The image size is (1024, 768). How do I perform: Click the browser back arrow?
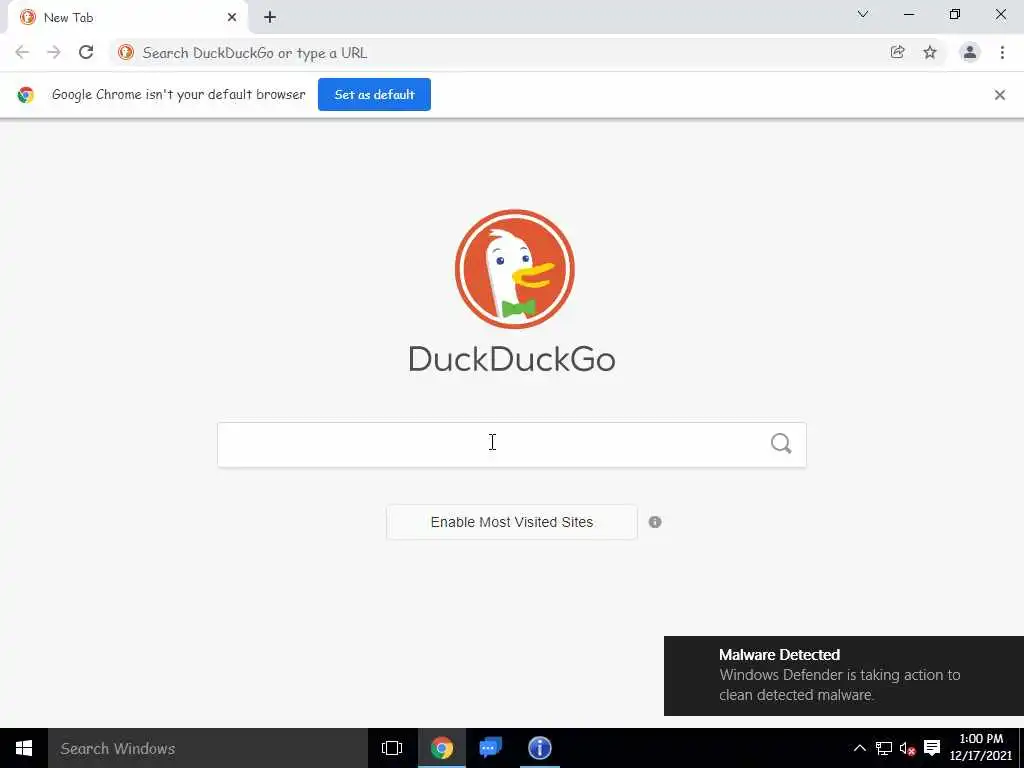(22, 52)
